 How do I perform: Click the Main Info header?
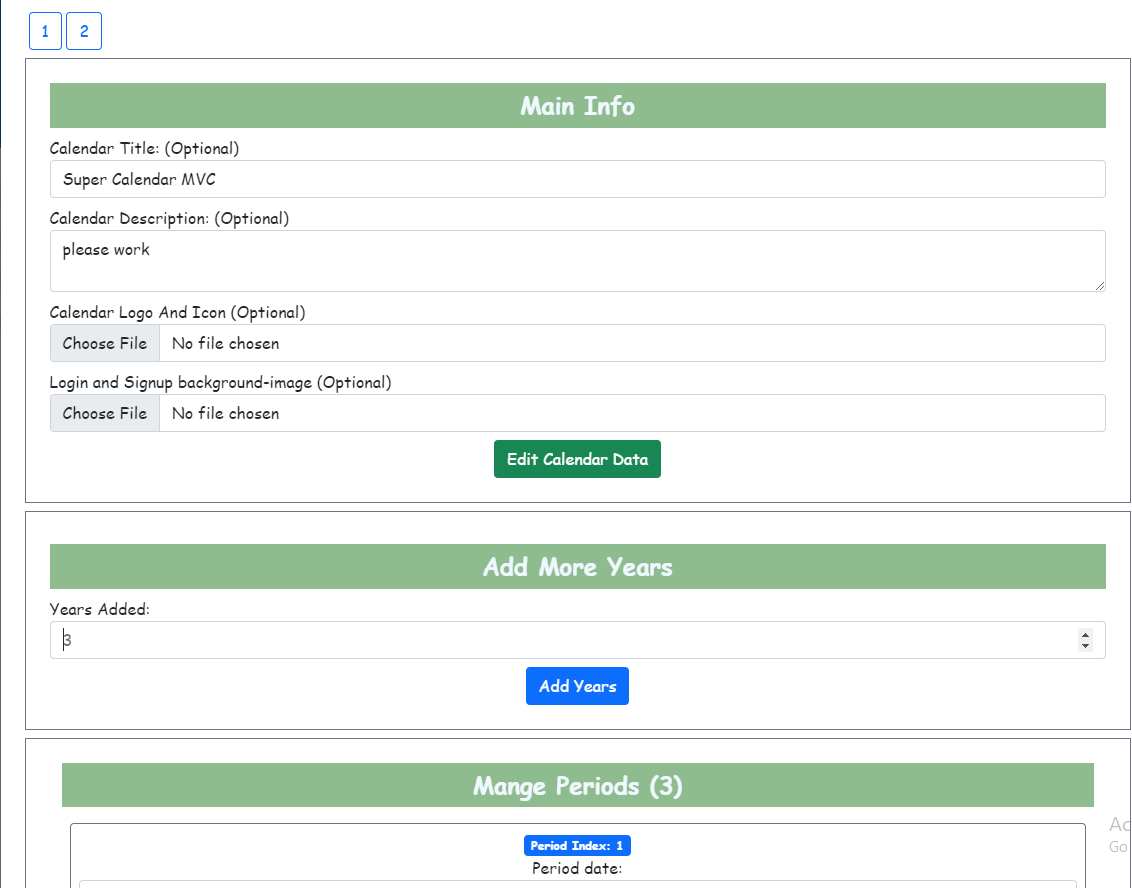pyautogui.click(x=578, y=105)
